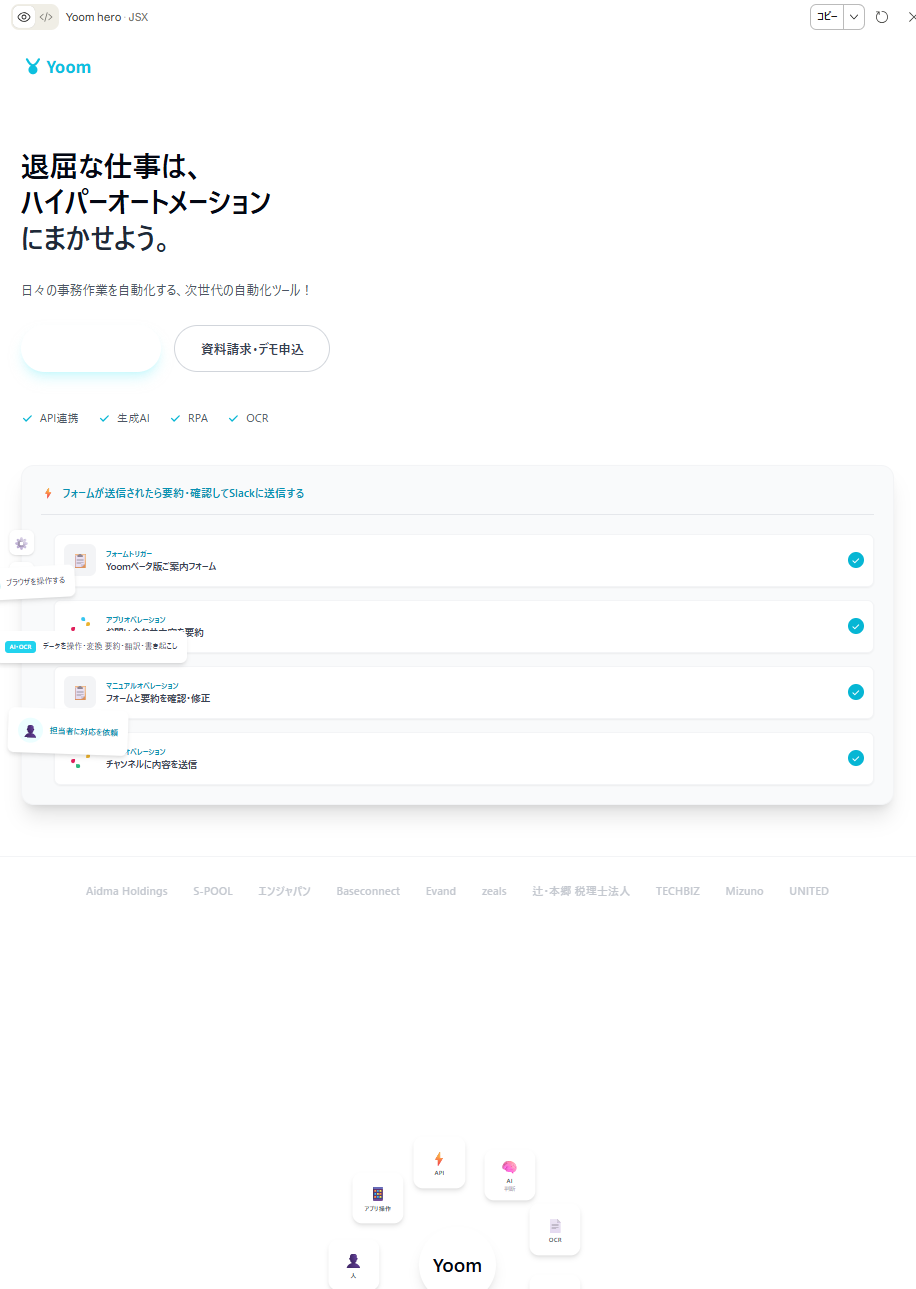Screen dimensions: 916x1289
Task: Click the 資料請求・デモ申込 button
Action: pos(252,349)
